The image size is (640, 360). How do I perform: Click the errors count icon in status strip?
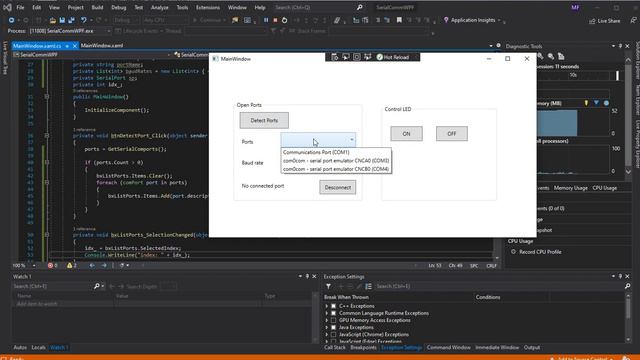[x=50, y=265]
